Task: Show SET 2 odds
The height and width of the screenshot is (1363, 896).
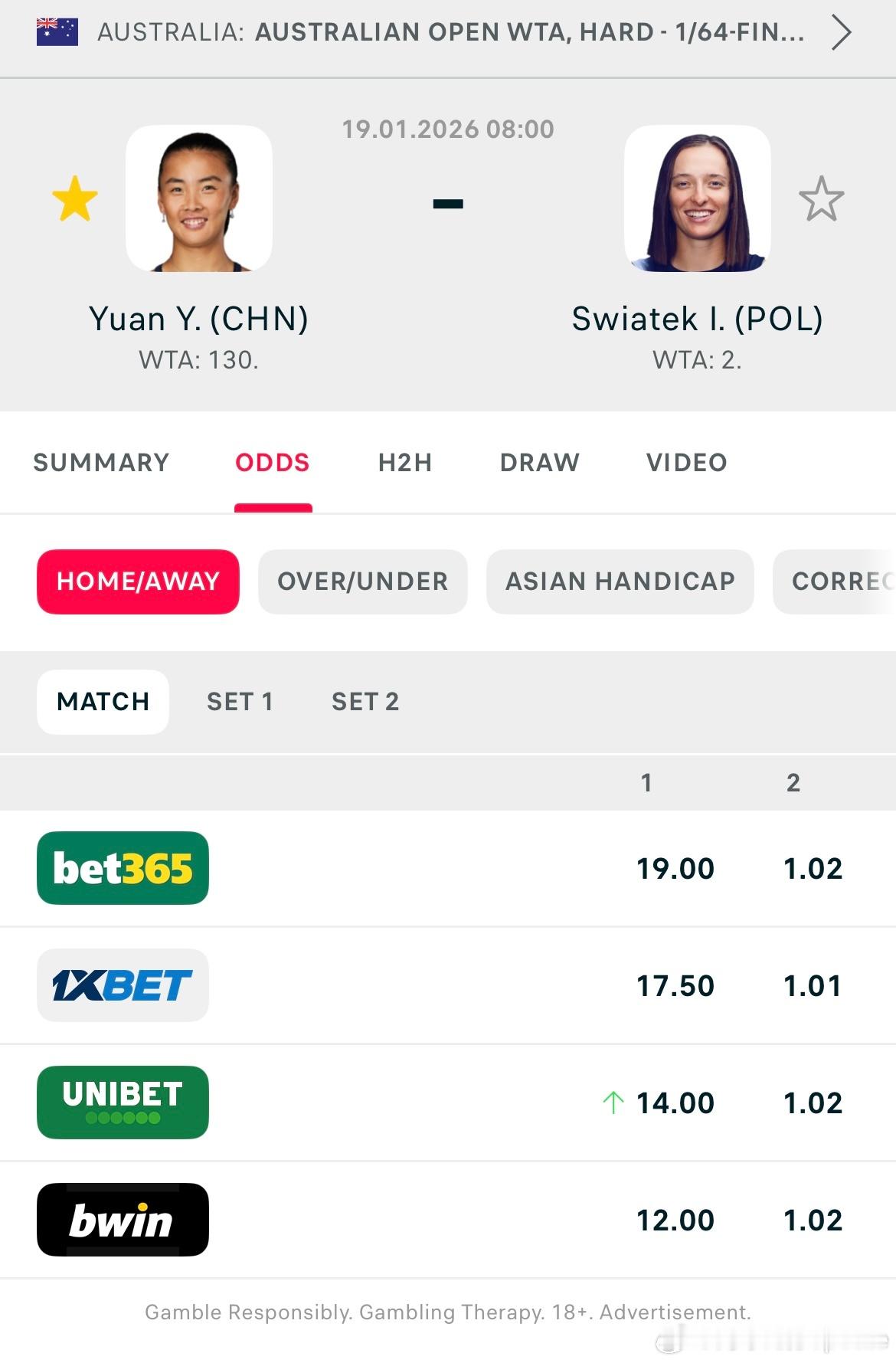Action: pyautogui.click(x=365, y=702)
